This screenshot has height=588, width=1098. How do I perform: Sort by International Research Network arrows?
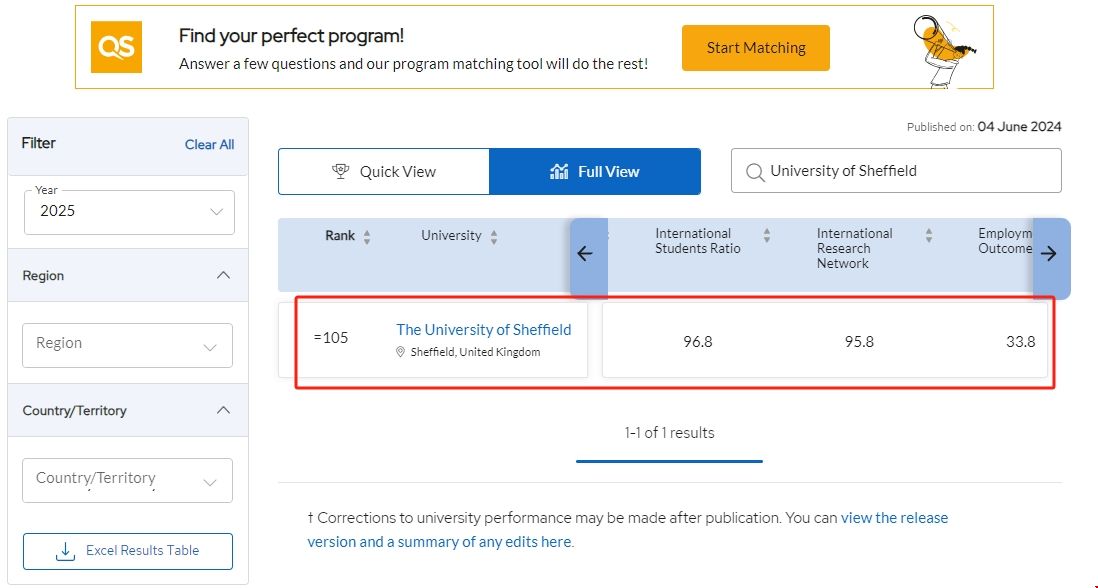coord(929,236)
